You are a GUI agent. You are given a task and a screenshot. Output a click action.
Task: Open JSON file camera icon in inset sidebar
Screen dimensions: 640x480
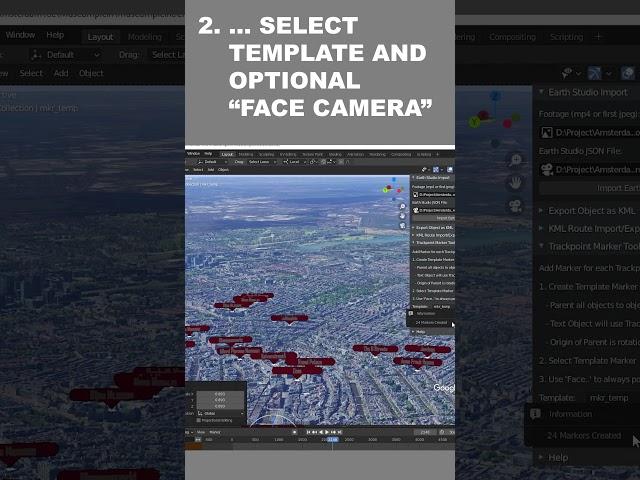click(x=416, y=210)
